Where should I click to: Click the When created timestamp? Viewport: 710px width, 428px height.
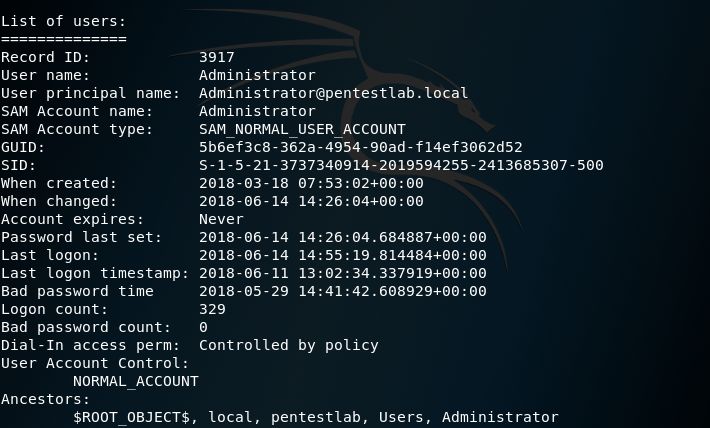coord(311,183)
